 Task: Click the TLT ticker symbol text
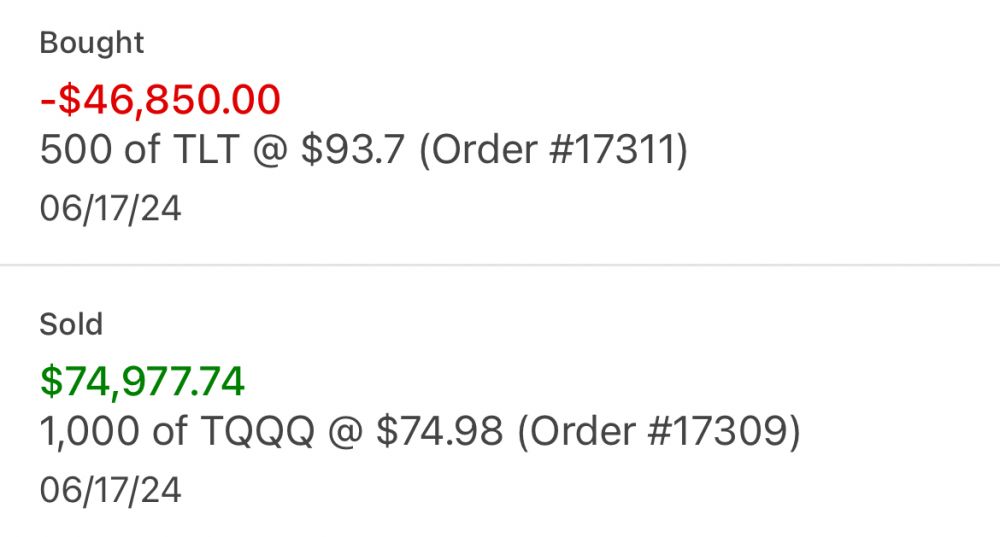click(206, 149)
